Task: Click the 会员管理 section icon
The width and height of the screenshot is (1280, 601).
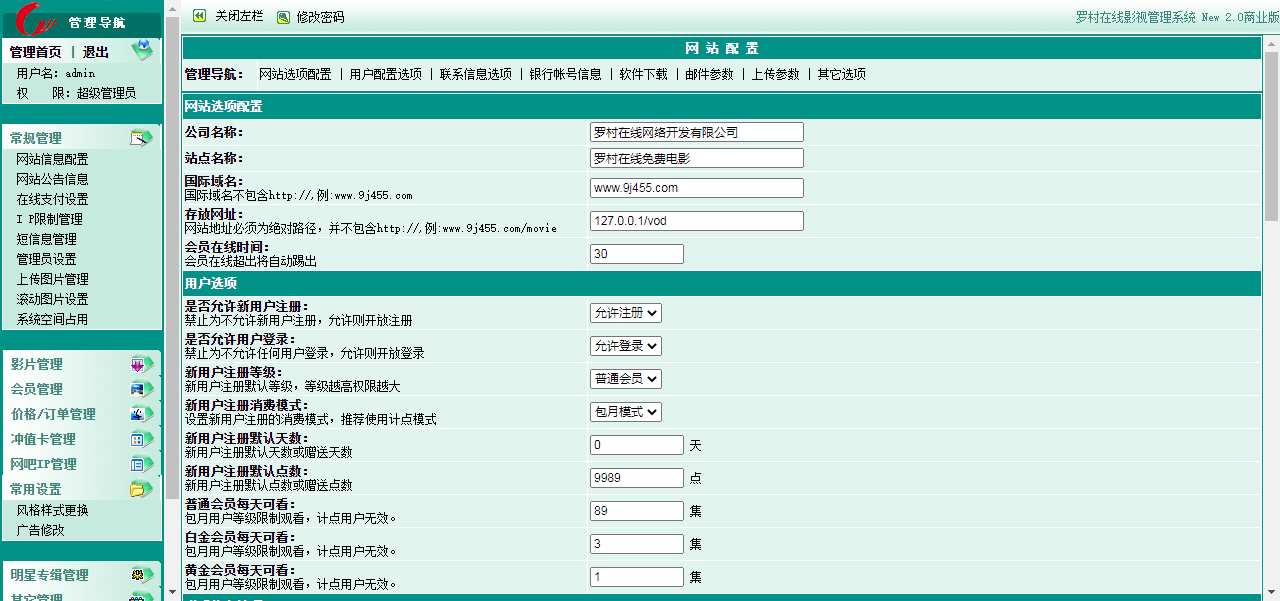Action: 142,389
